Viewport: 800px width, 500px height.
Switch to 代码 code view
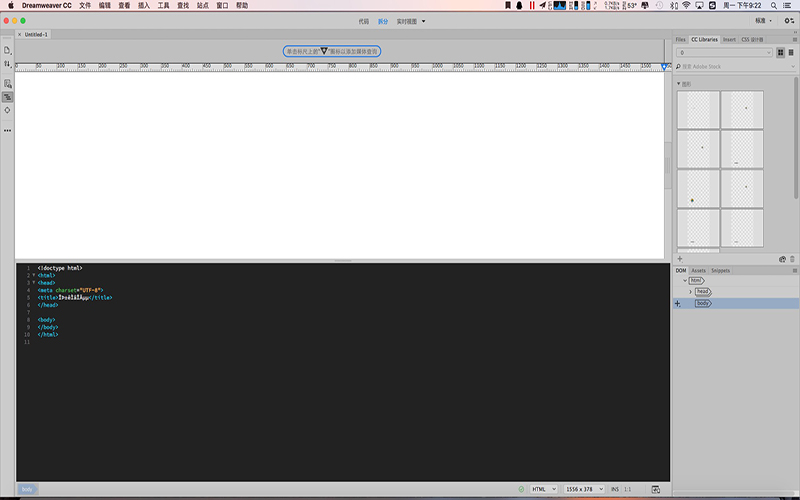click(x=363, y=21)
